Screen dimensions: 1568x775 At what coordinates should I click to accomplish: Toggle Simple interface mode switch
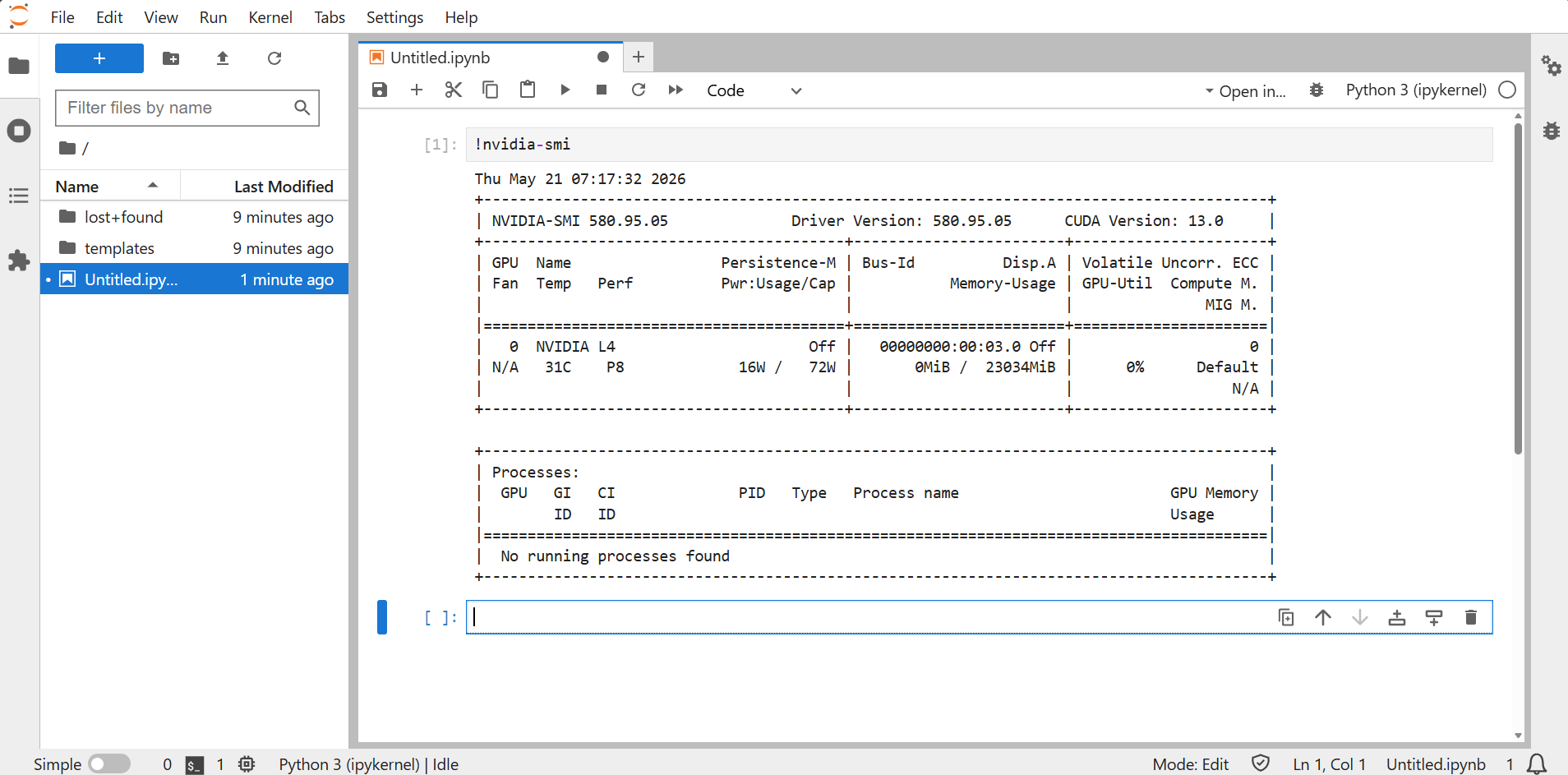[x=109, y=764]
